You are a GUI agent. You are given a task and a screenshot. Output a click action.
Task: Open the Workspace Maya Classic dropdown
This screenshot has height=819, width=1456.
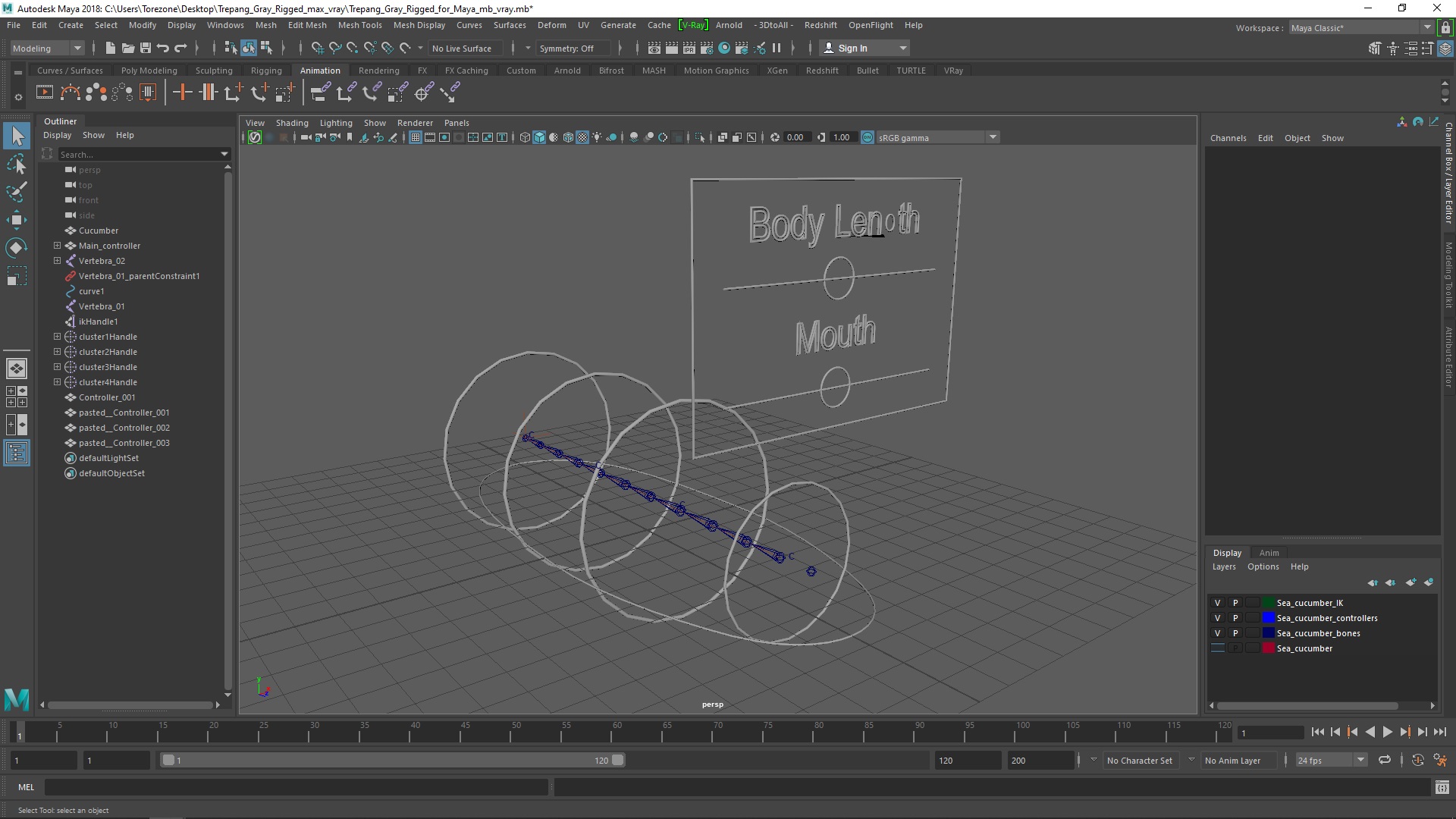(x=1361, y=28)
